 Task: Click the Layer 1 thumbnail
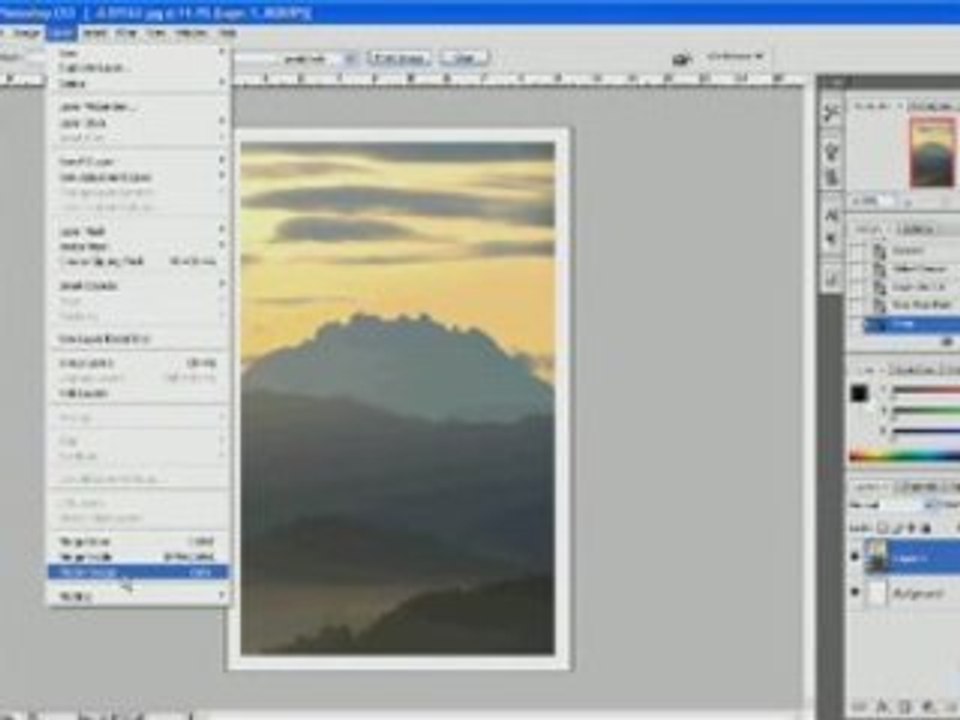tap(877, 557)
